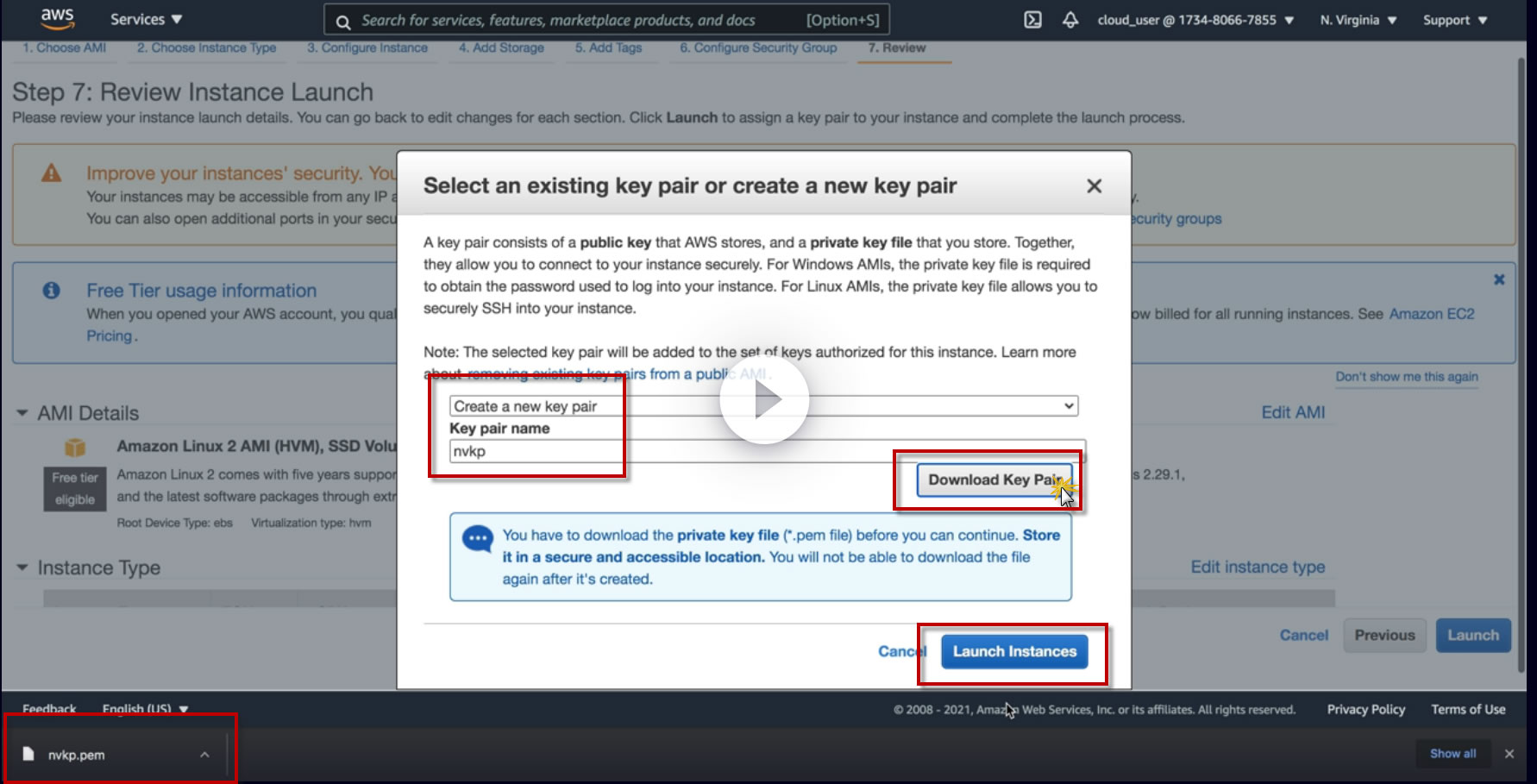1537x784 pixels.
Task: Click the page Launch button
Action: click(1473, 636)
